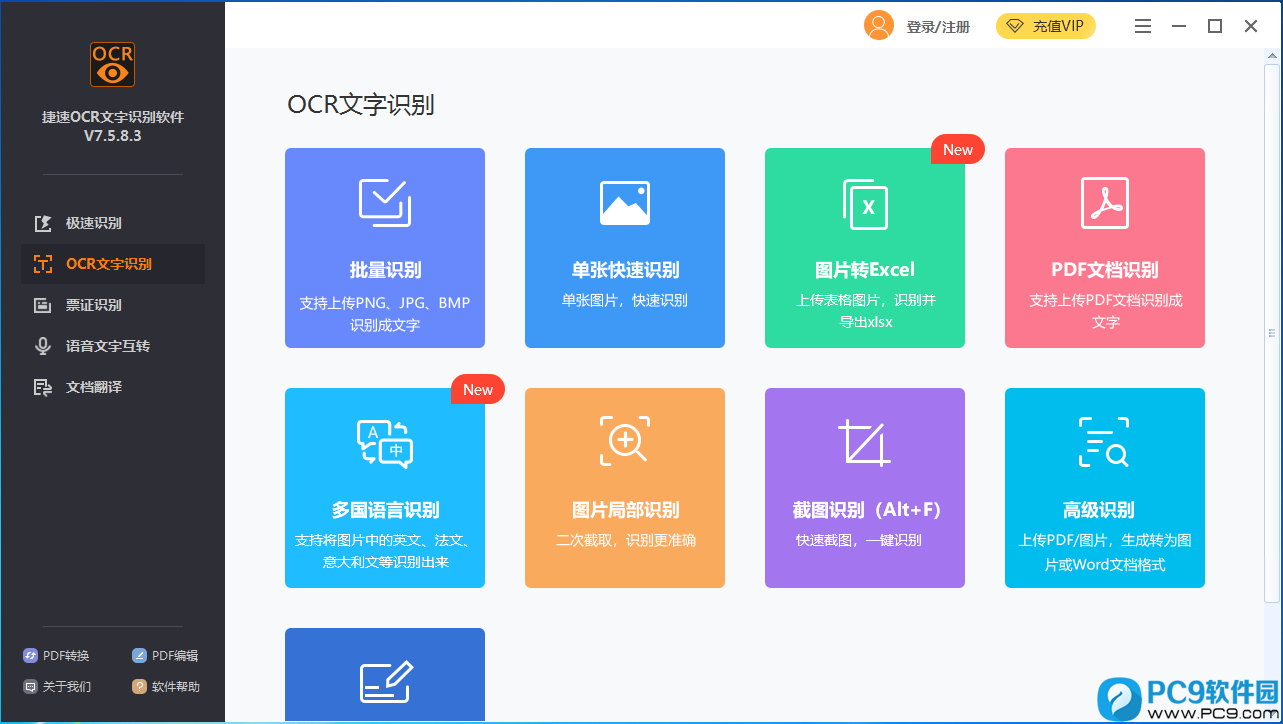
Task: Click 登录/注册 text
Action: tap(938, 27)
